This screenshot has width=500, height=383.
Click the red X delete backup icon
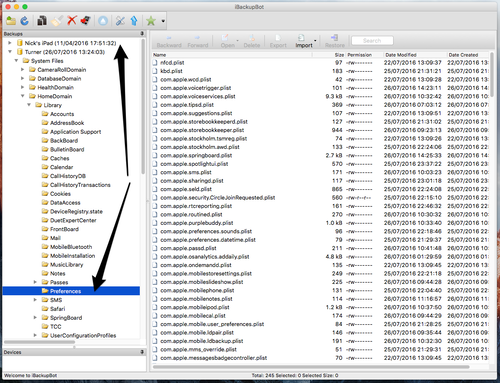72,21
